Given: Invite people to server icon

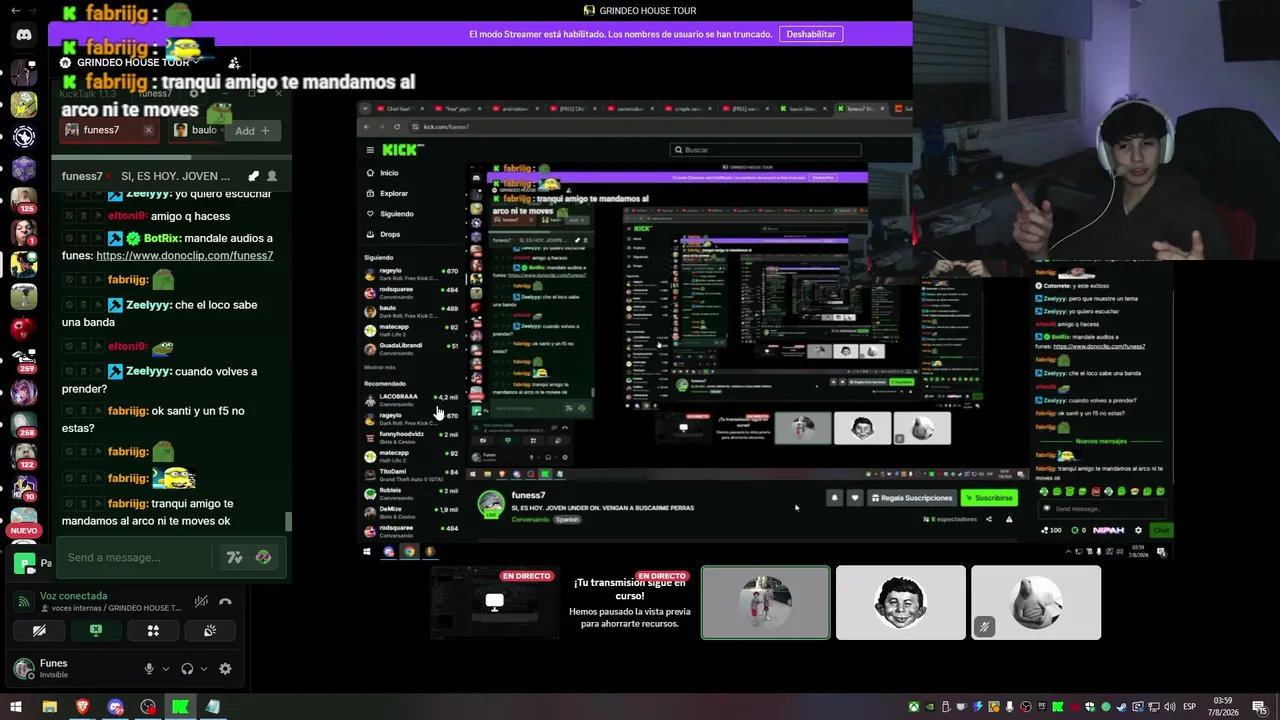Looking at the screenshot, I should coord(234,63).
